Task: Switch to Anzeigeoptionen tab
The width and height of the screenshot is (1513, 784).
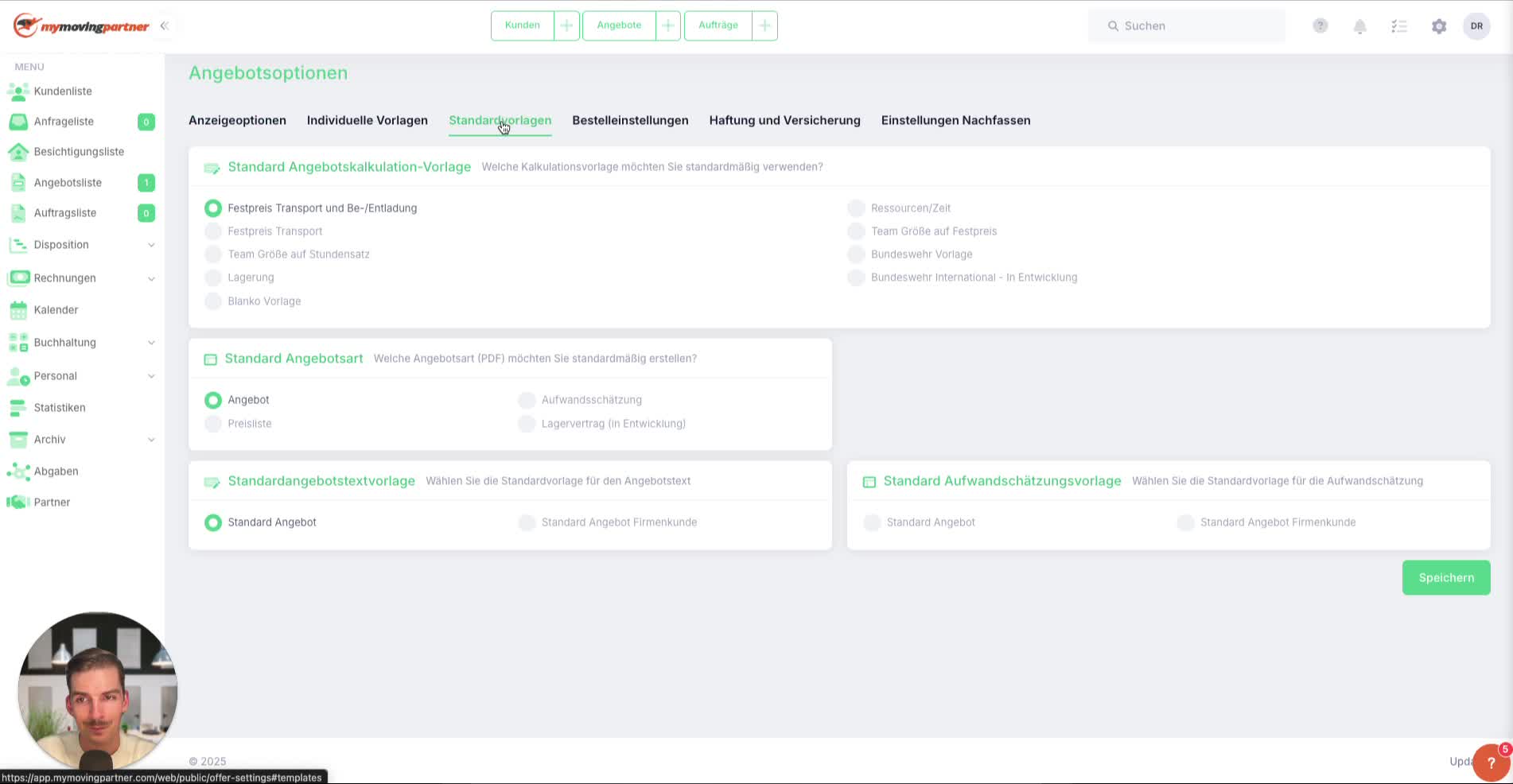Action: [x=237, y=121]
